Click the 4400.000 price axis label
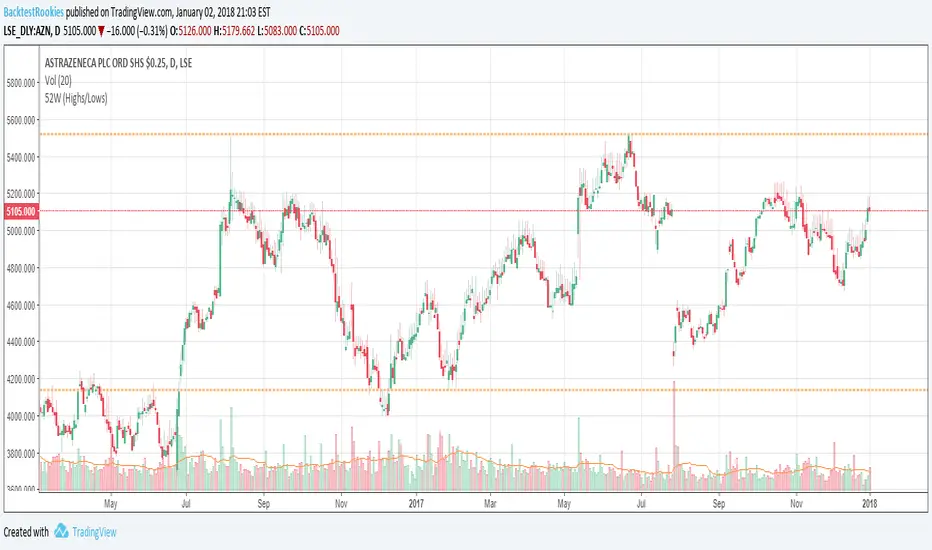Image resolution: width=932 pixels, height=550 pixels. coord(21,342)
